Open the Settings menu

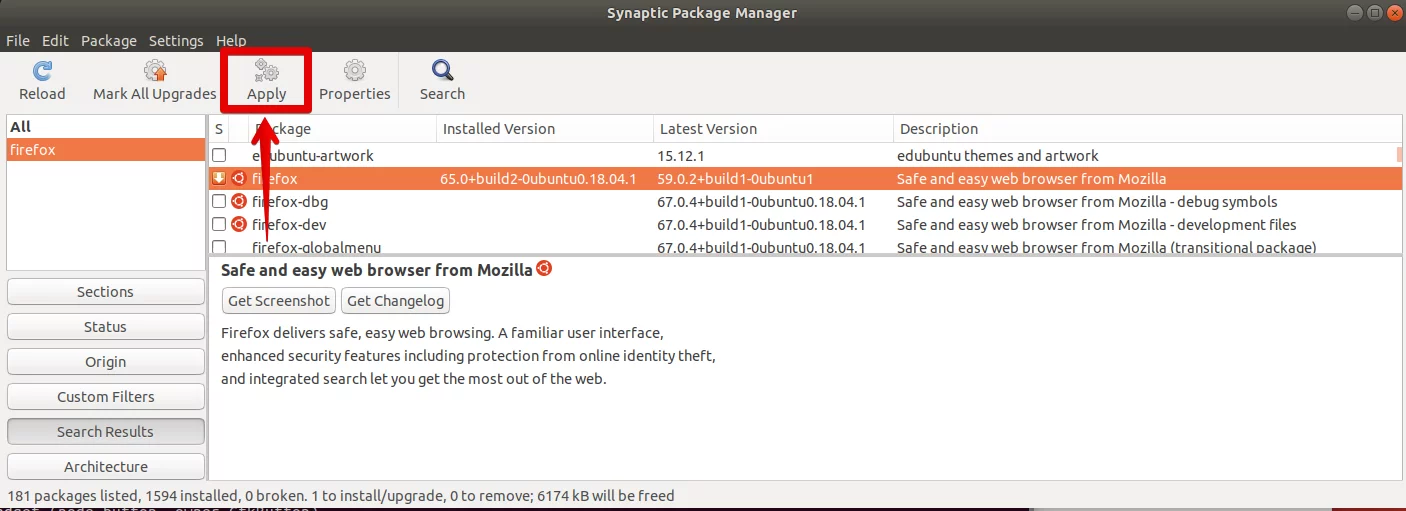pyautogui.click(x=176, y=41)
